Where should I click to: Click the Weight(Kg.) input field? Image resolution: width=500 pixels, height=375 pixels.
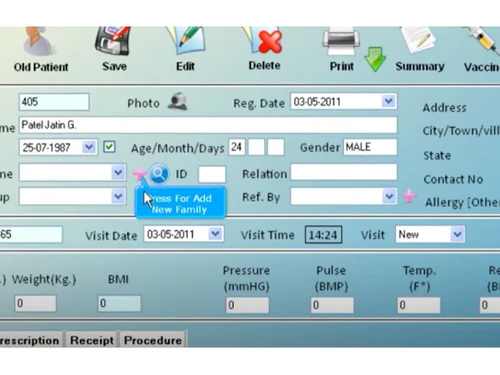(35, 303)
